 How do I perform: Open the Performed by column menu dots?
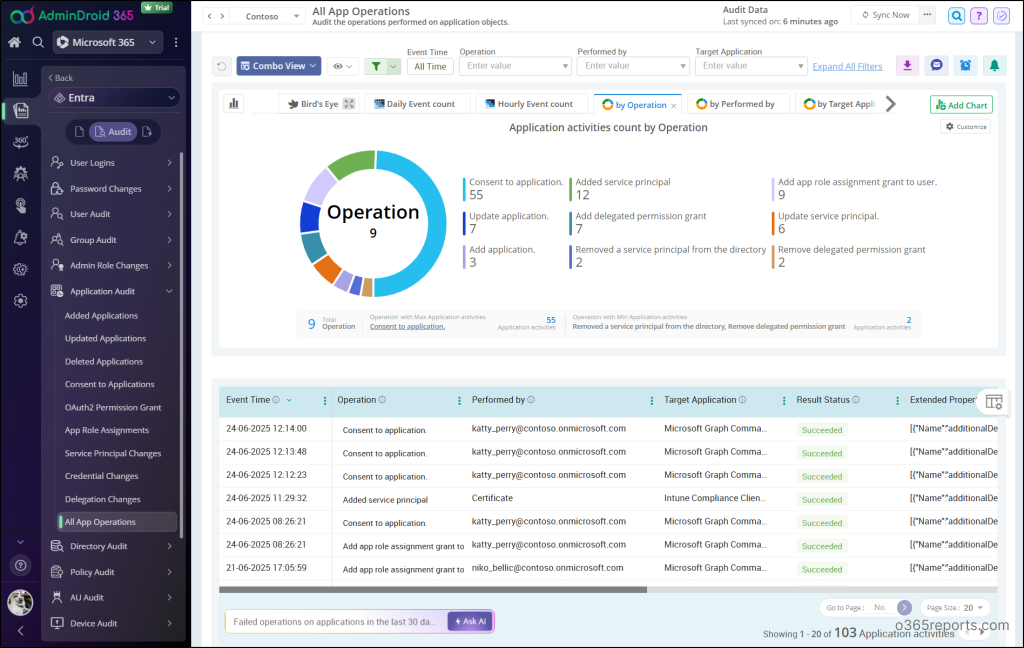(x=651, y=400)
